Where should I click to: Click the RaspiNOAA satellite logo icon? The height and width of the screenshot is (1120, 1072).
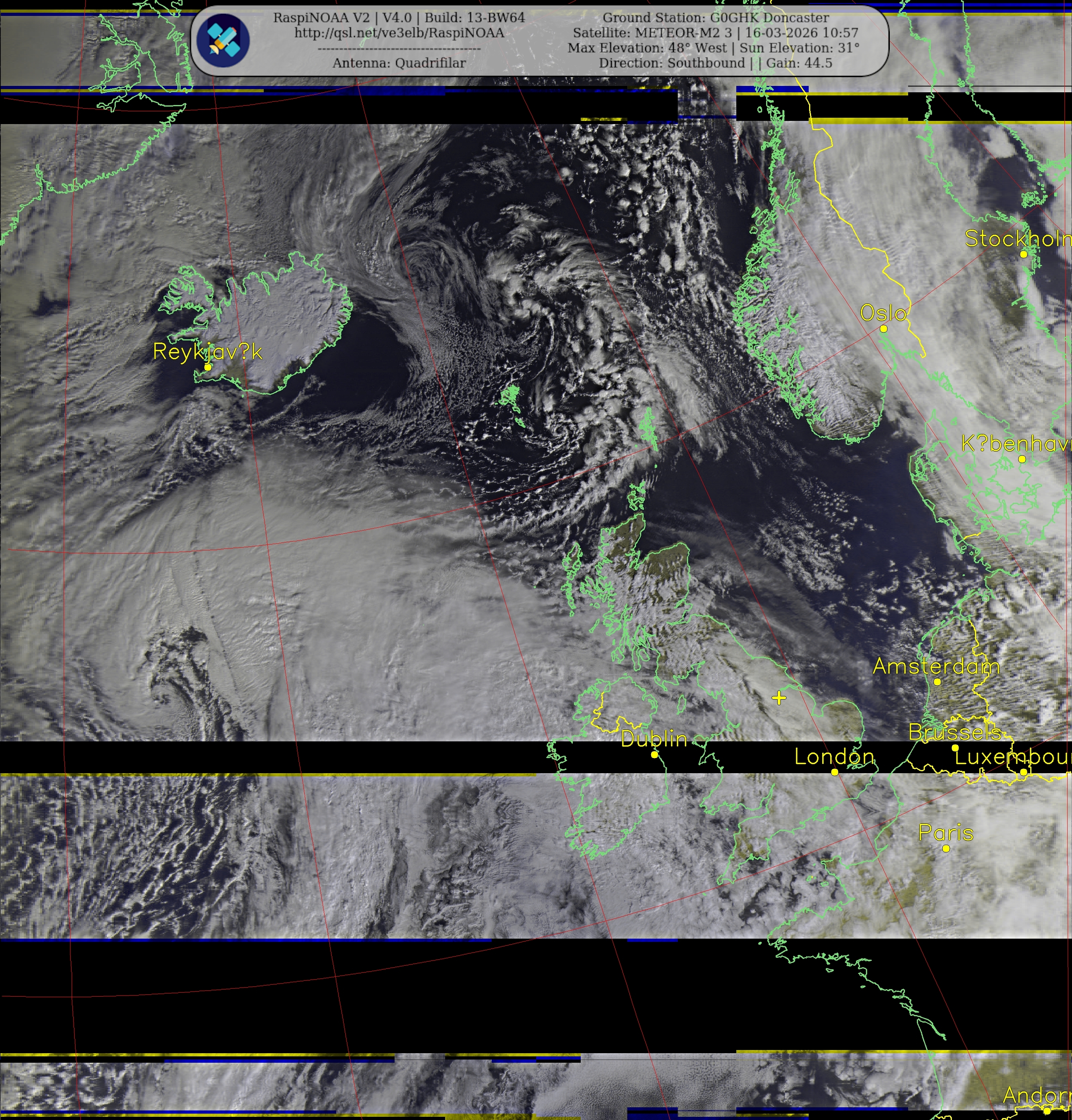click(223, 39)
